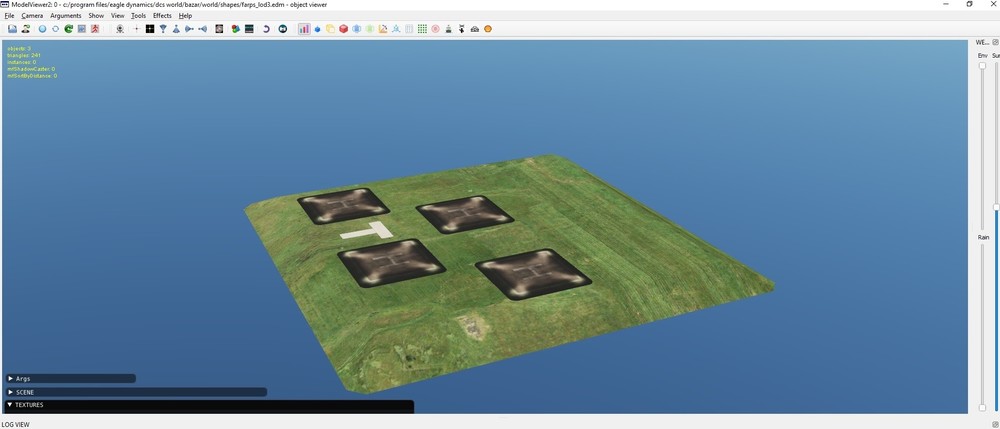Click the green reload arrow icon
1000x429 pixels.
click(68, 29)
